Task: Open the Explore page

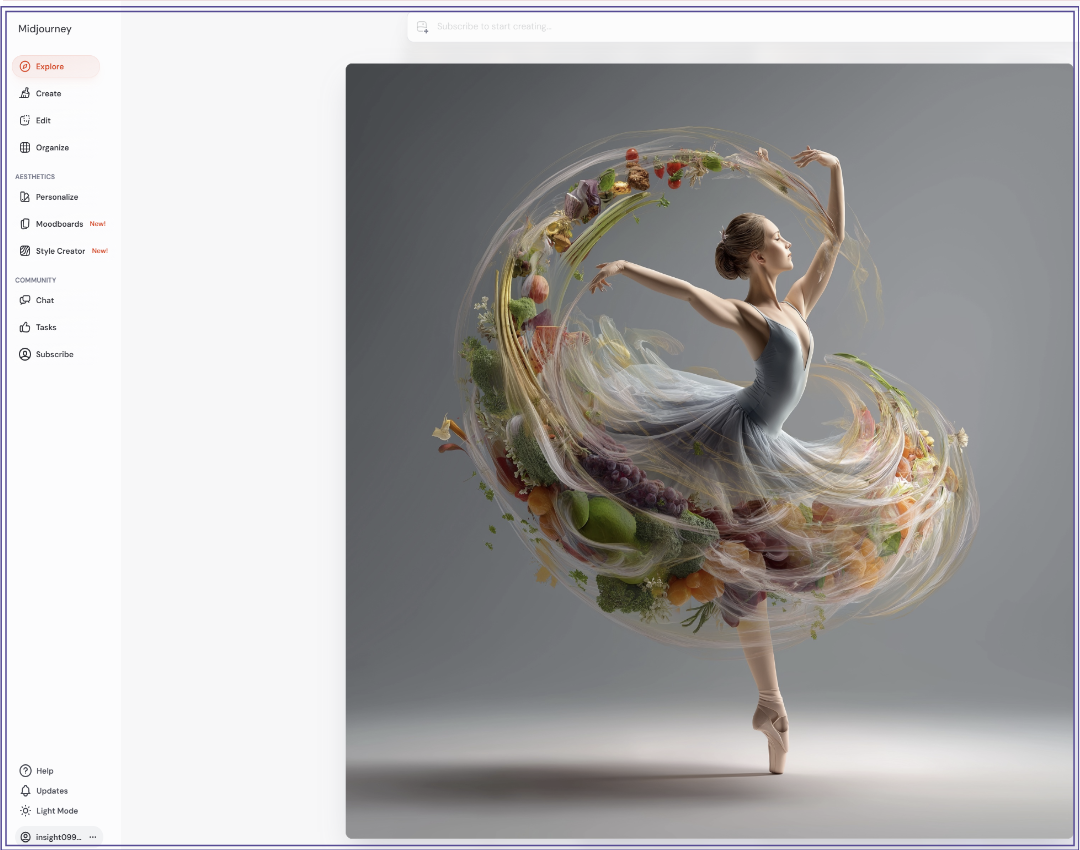Action: [56, 67]
